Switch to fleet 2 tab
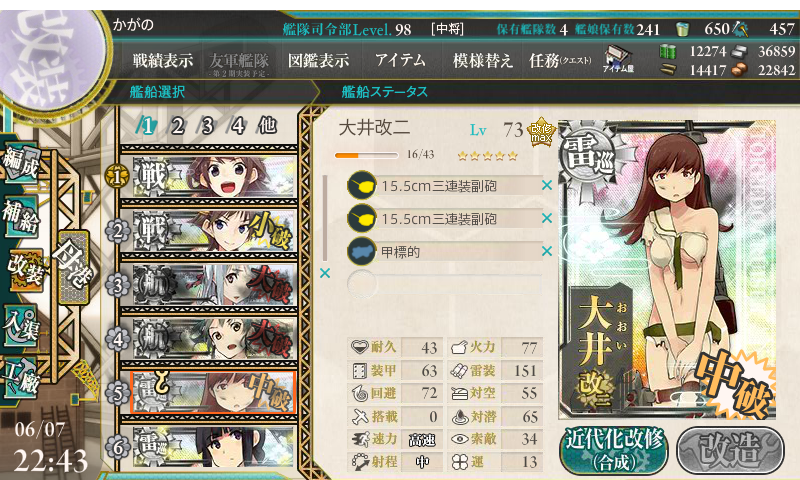Screen dimensions: 800x480 (x=177, y=125)
